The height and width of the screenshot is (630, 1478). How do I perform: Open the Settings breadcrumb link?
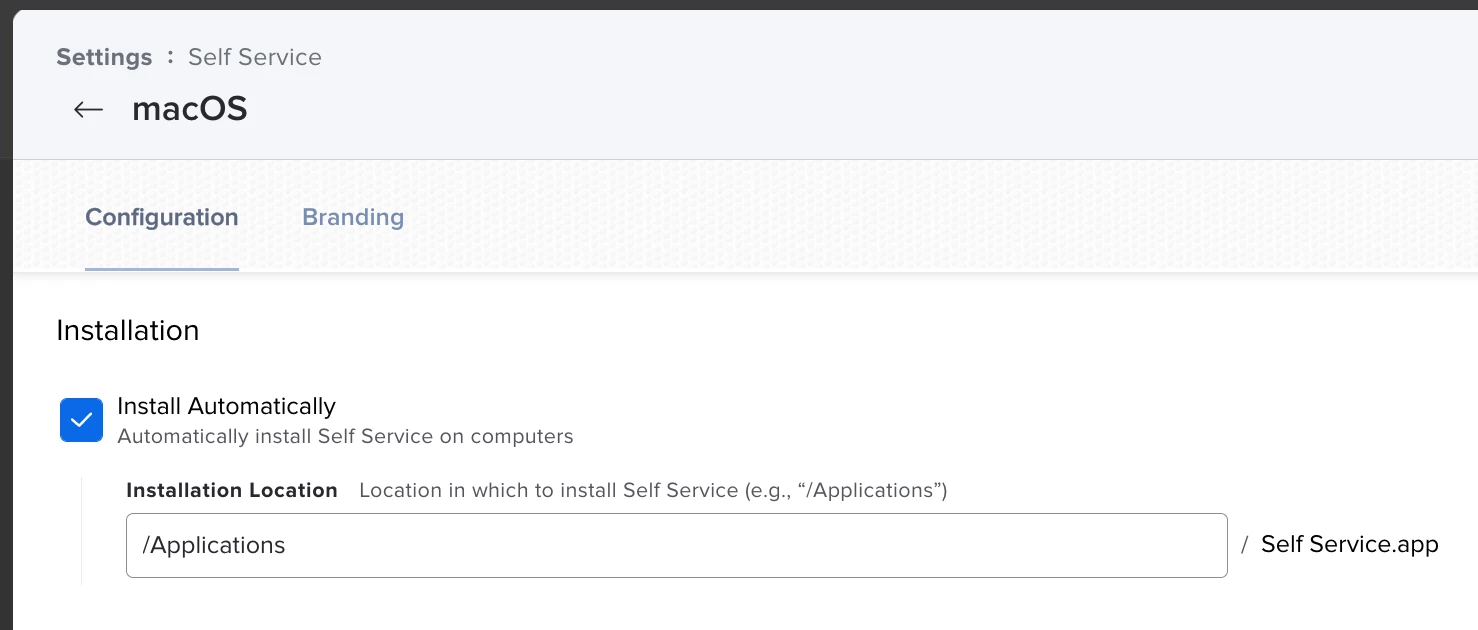(x=104, y=57)
